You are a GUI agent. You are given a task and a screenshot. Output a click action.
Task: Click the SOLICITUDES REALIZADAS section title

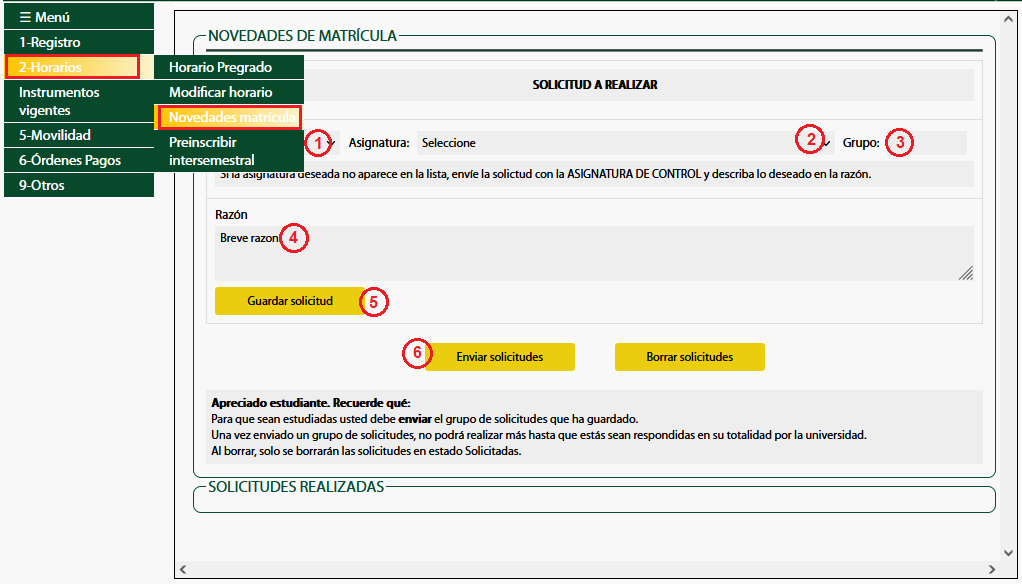(296, 487)
